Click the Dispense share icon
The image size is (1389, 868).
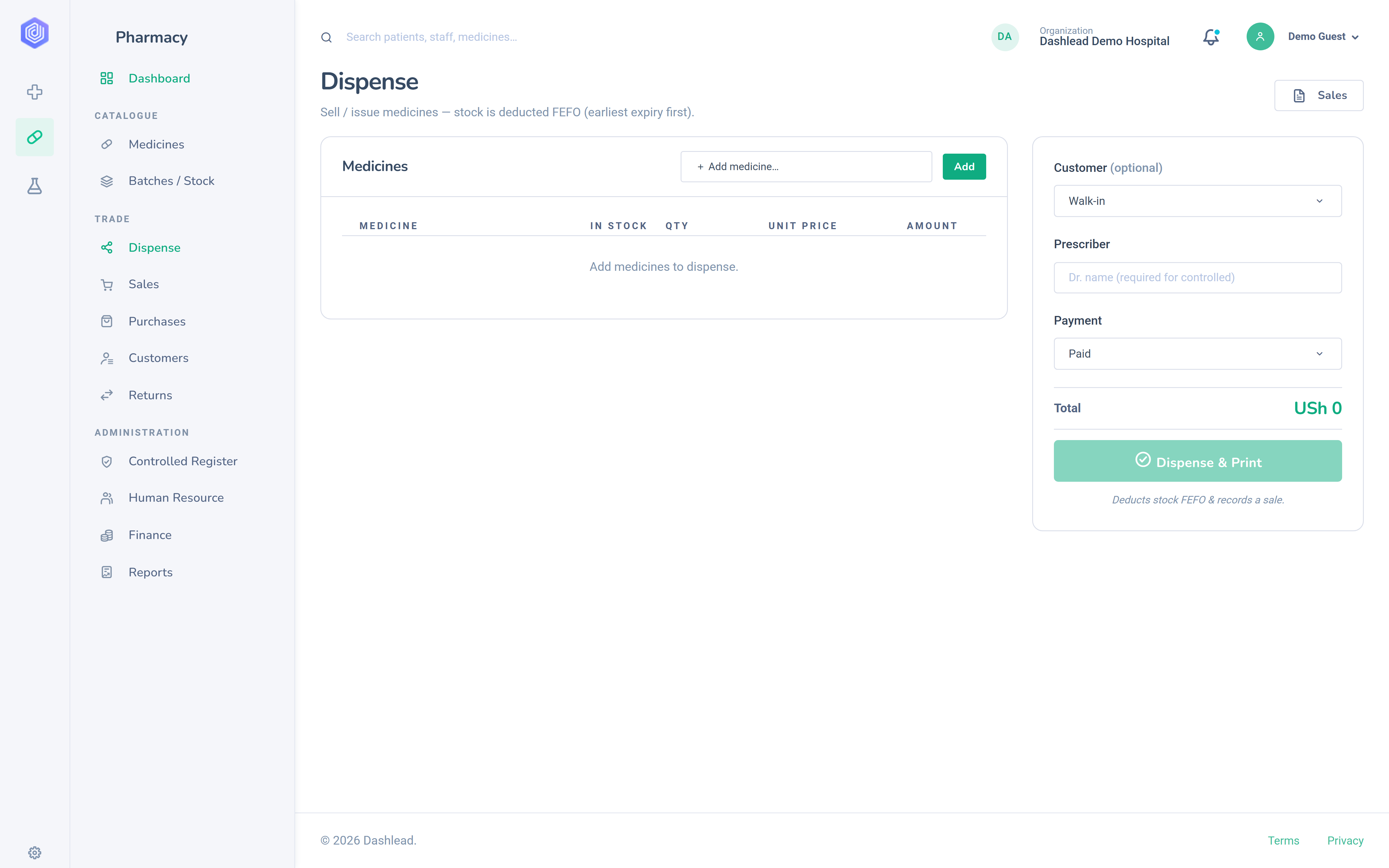point(107,247)
